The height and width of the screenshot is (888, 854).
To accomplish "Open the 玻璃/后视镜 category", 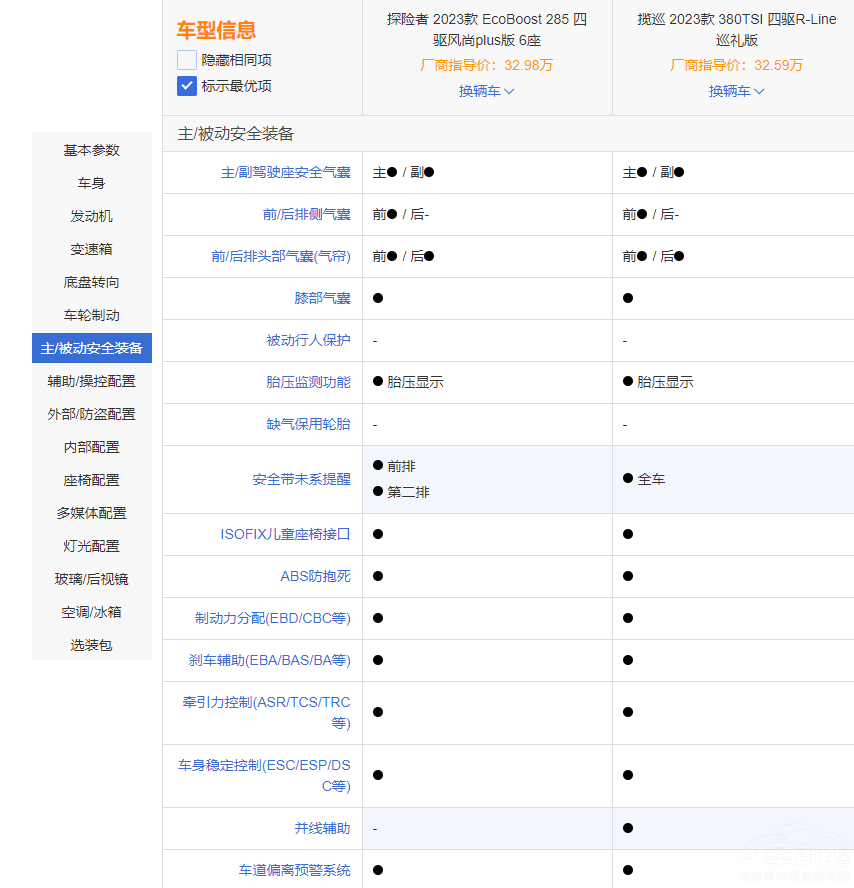I will tap(91, 579).
